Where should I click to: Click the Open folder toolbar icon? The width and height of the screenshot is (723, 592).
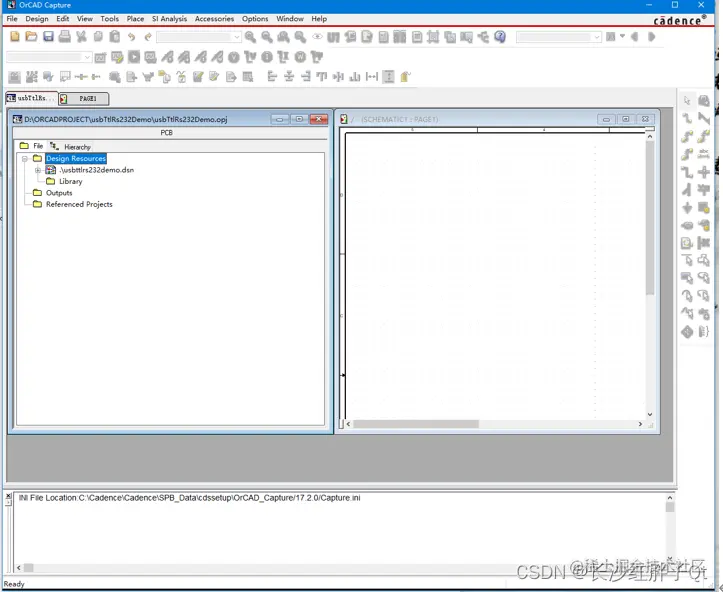coord(31,36)
